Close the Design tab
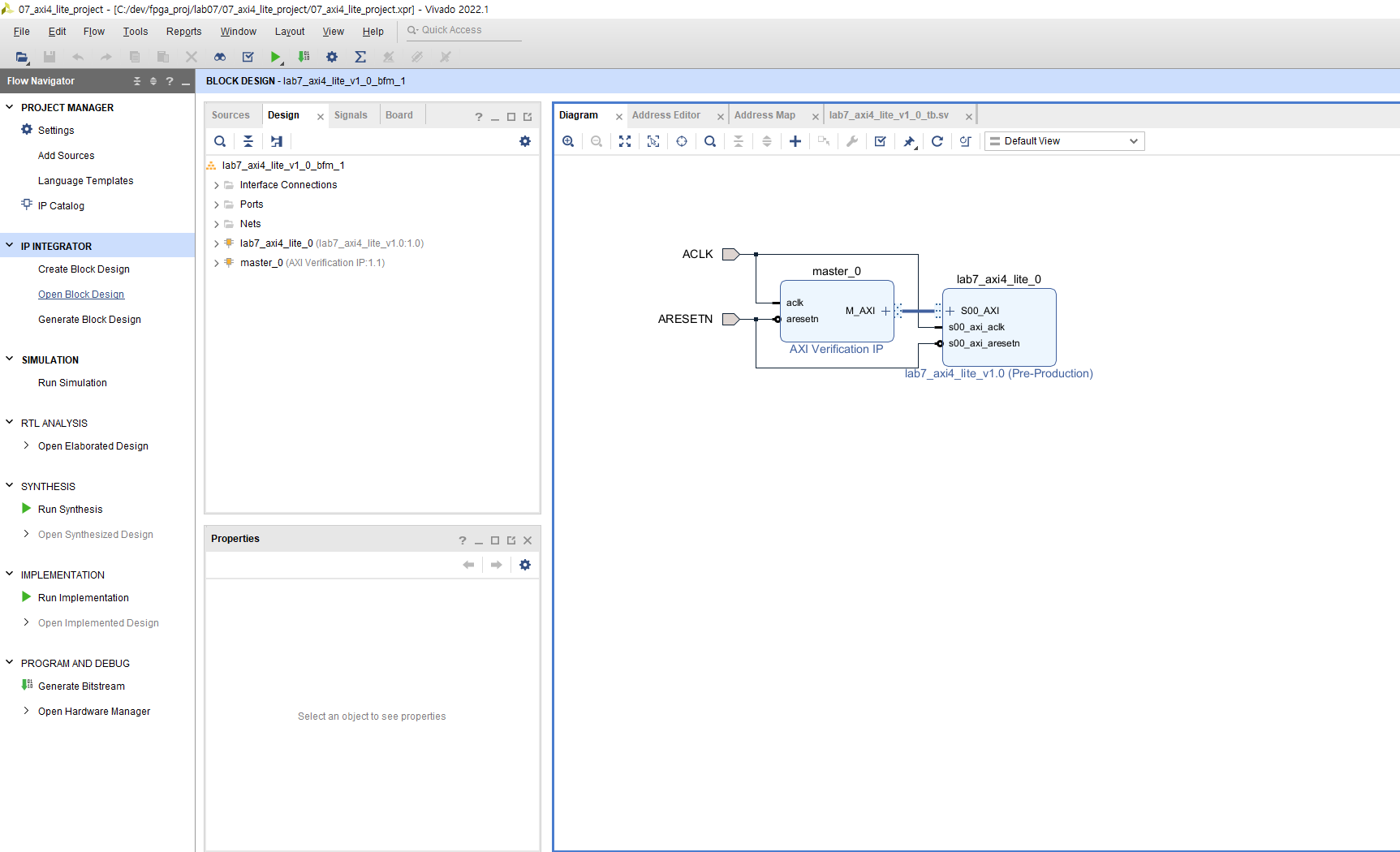 click(x=321, y=117)
